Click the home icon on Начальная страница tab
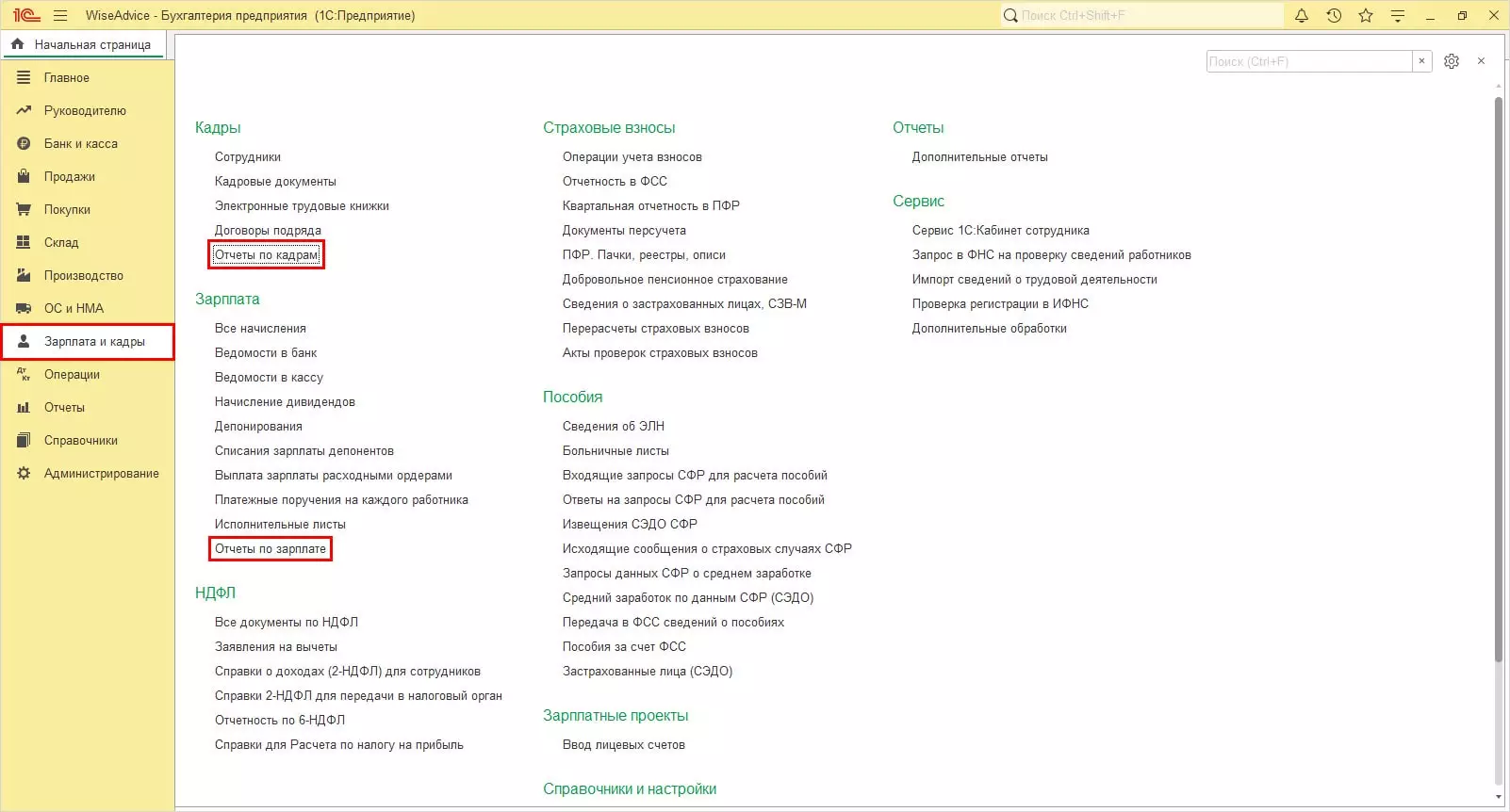 click(x=17, y=44)
